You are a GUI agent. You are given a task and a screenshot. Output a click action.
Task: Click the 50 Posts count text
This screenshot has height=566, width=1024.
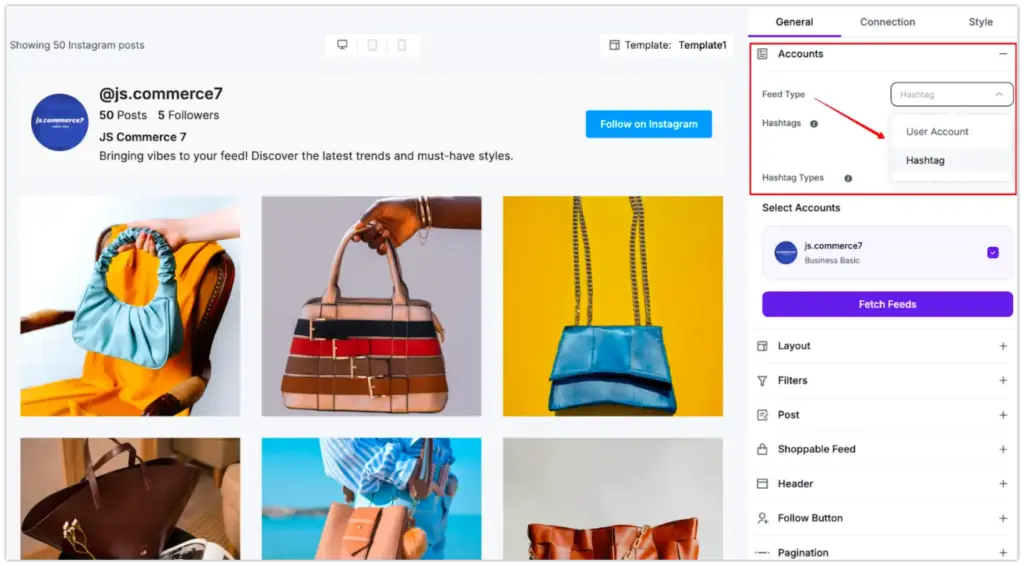click(x=123, y=116)
